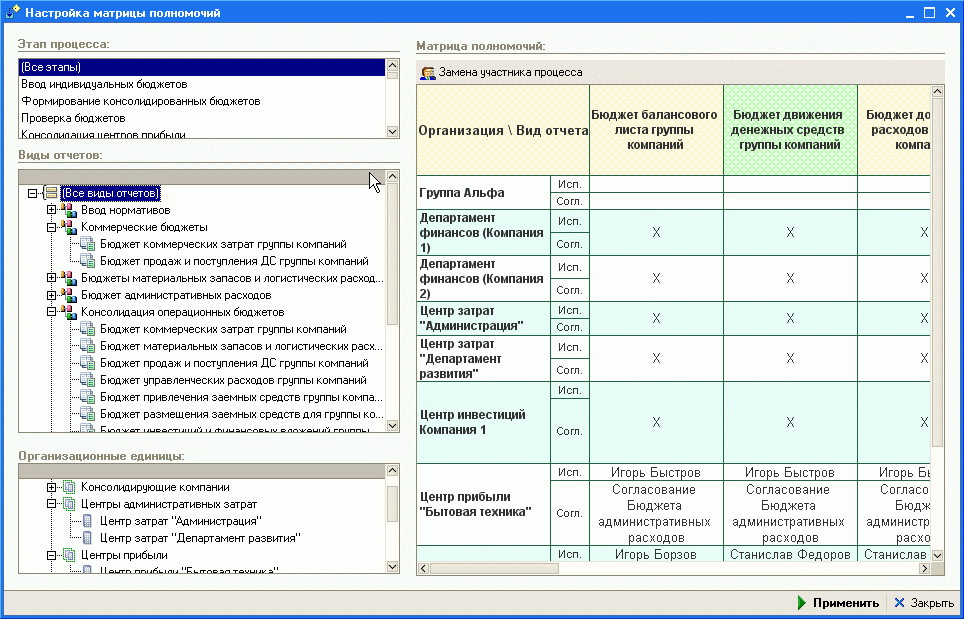Click the Применить button
The width and height of the screenshot is (964, 619).
pos(837,602)
